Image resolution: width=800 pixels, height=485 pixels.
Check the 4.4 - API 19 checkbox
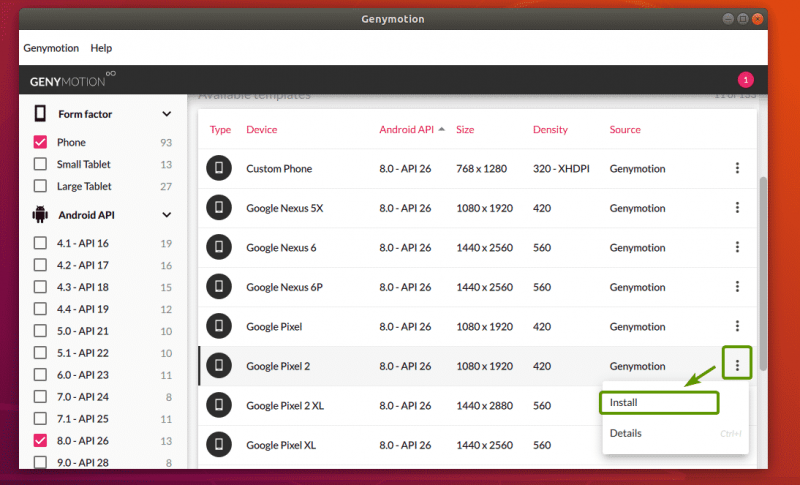40,309
